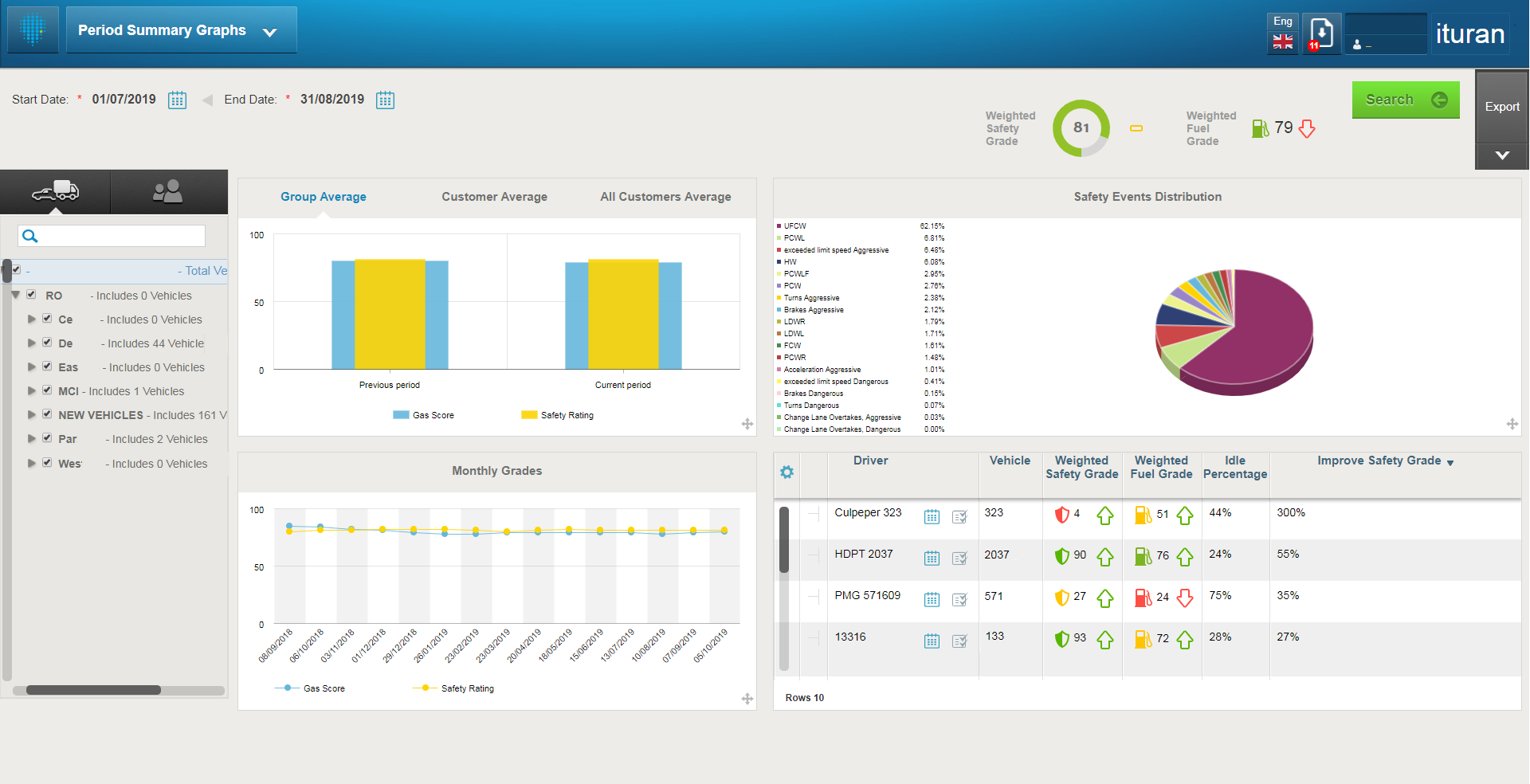Open report checklist icon for Culpeper 323
This screenshot has height=784, width=1530.
point(959,516)
